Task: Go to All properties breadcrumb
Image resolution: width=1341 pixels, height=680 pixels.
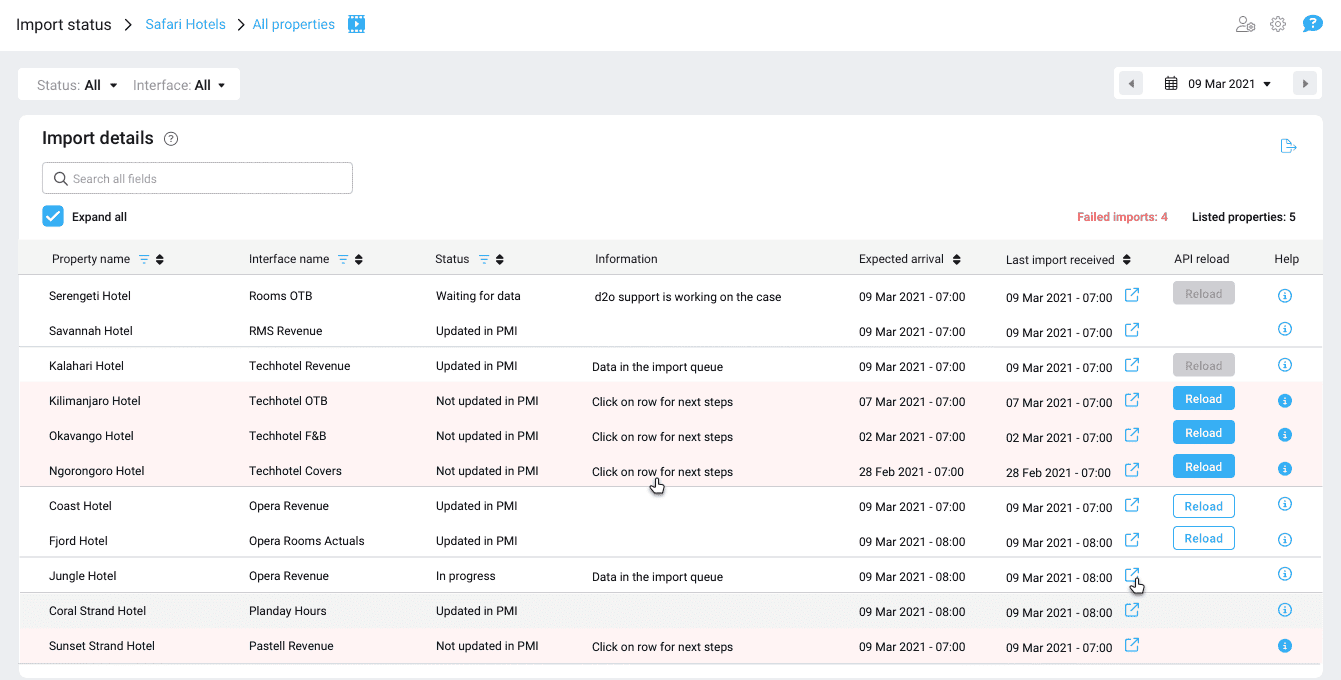Action: click(293, 24)
